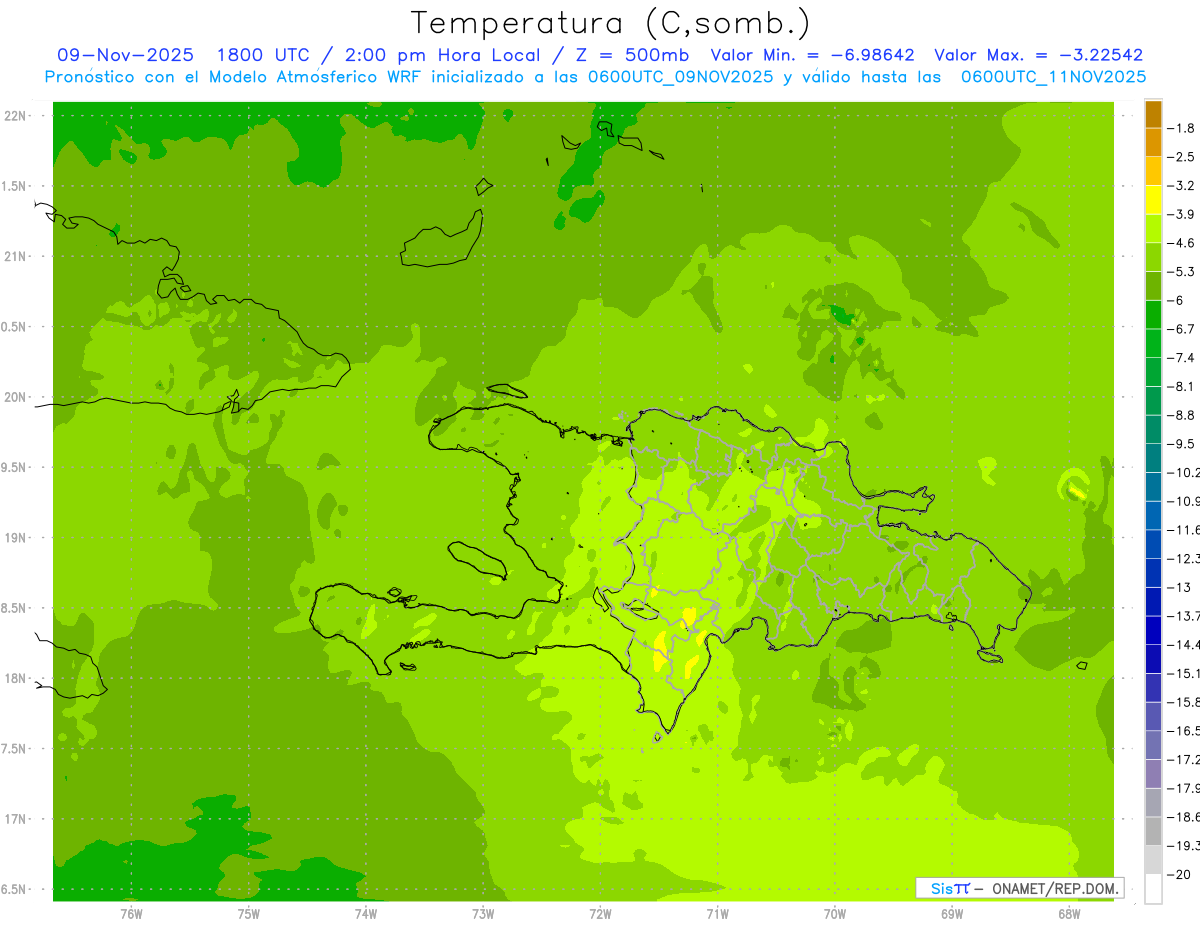Screen dimensions: 1200x927
Task: Click the '1800 UTC' time text
Action: 262,55
